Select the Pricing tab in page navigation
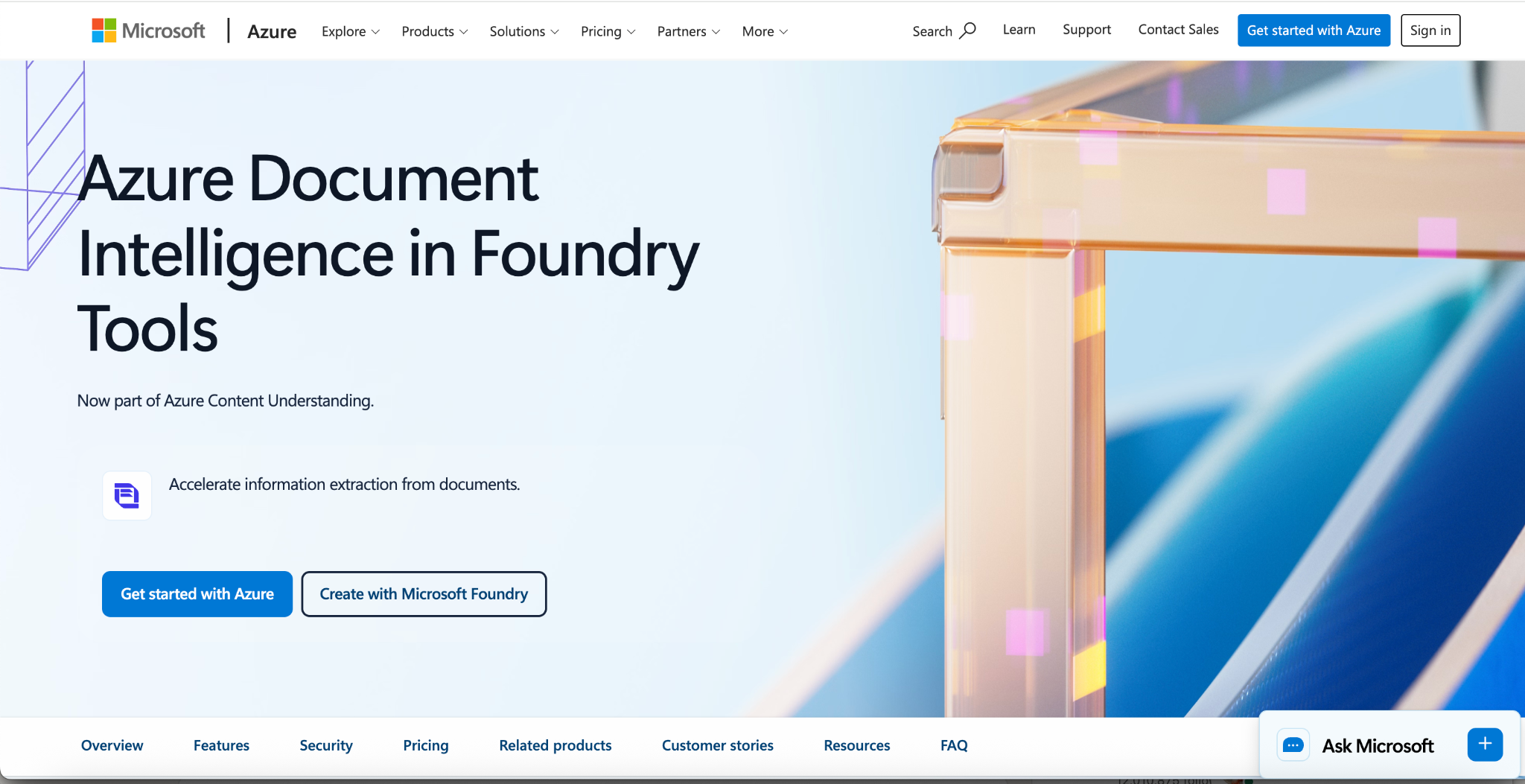The height and width of the screenshot is (784, 1525). coord(426,745)
